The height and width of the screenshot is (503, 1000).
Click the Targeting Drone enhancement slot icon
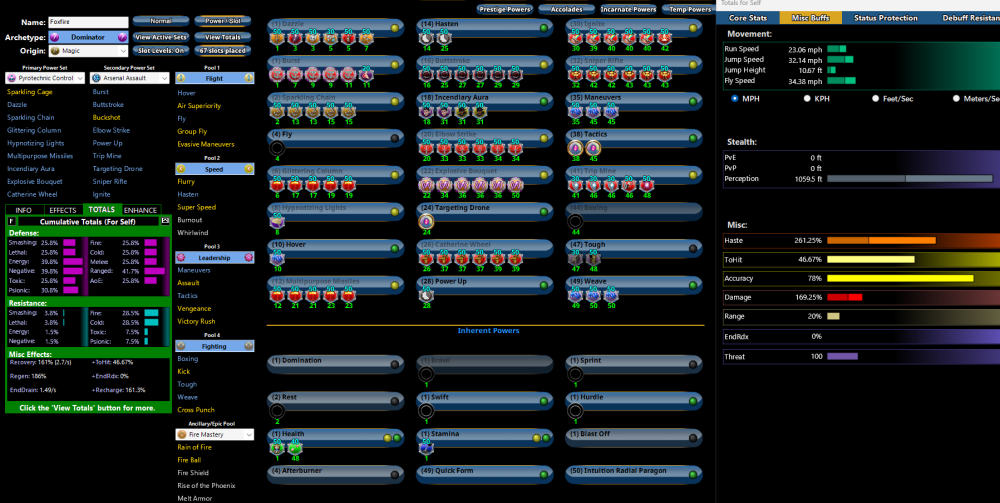pos(426,221)
